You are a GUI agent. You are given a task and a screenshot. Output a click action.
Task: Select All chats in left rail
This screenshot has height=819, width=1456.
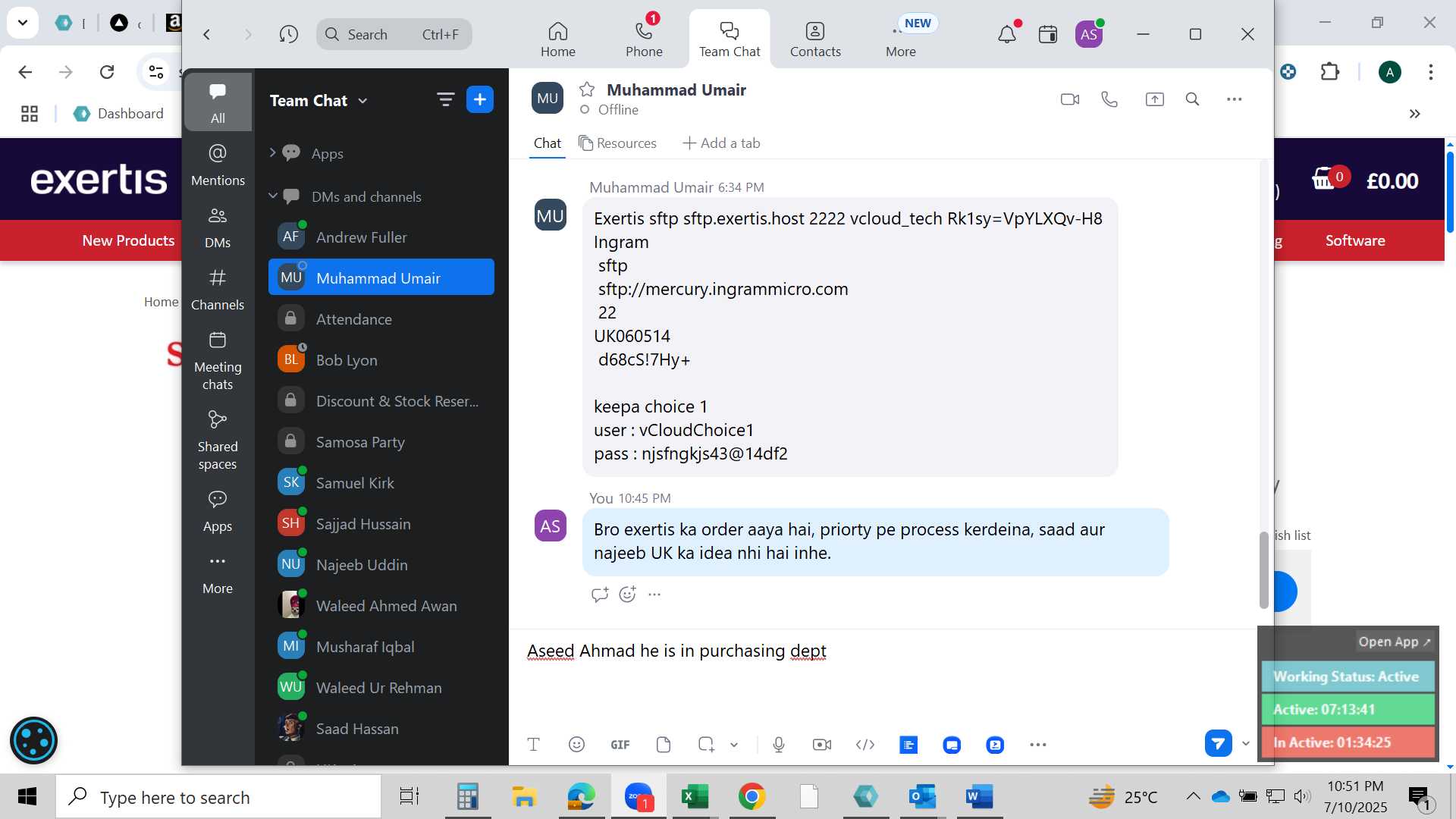218,102
